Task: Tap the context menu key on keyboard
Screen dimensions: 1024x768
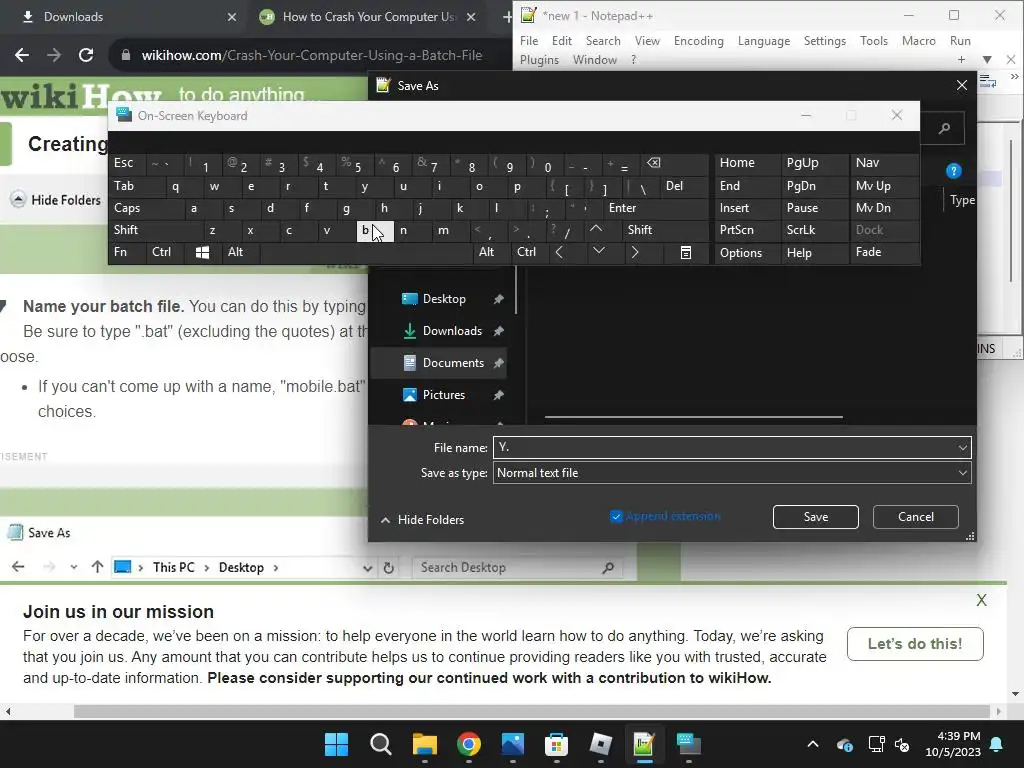Action: pos(686,252)
